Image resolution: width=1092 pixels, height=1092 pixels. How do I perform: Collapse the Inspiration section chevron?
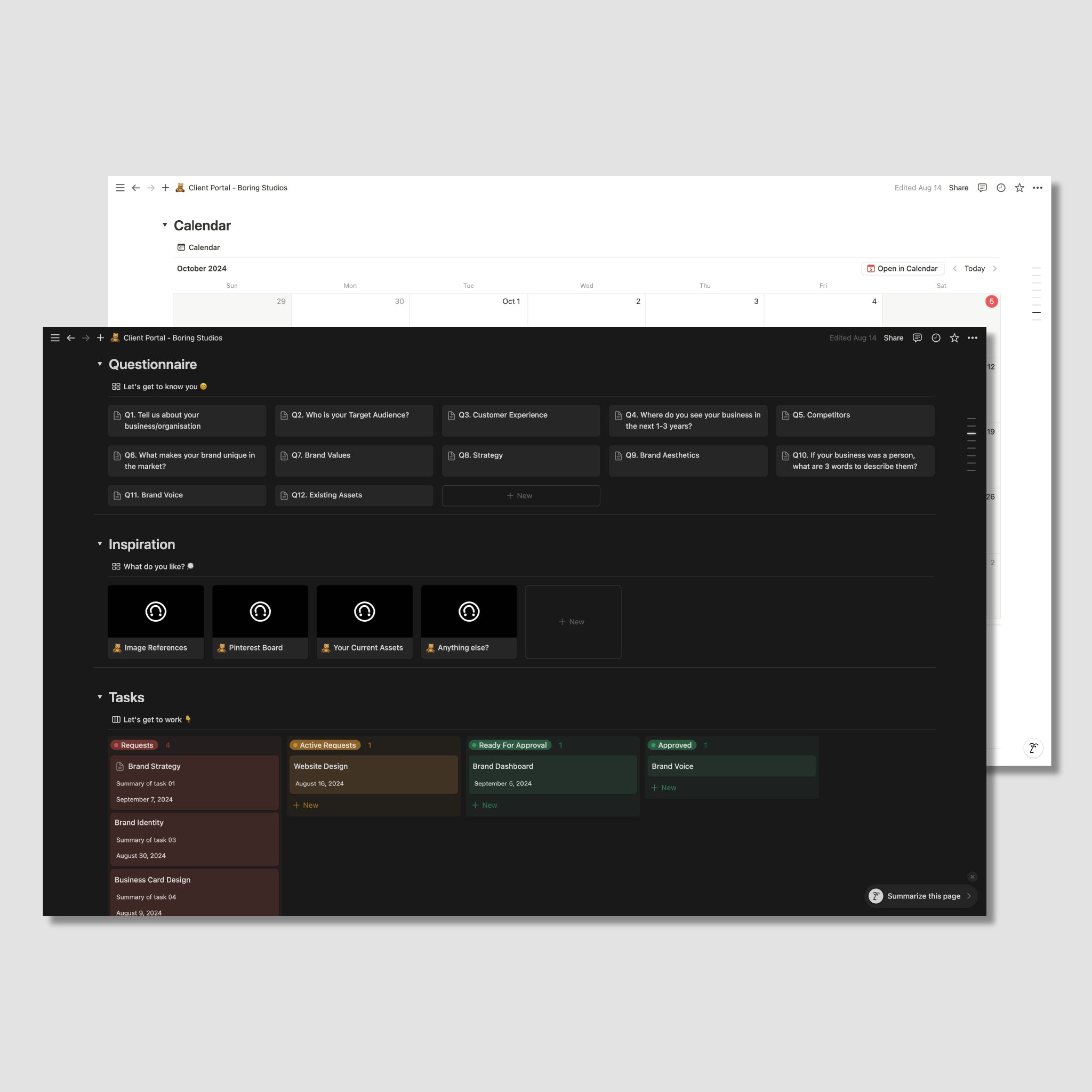click(x=99, y=544)
